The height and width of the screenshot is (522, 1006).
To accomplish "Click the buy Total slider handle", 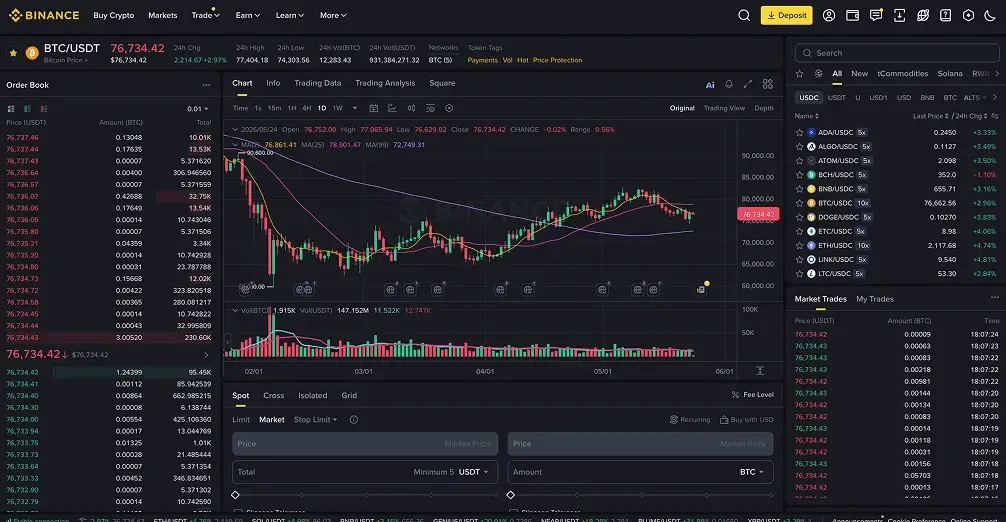I will [235, 495].
